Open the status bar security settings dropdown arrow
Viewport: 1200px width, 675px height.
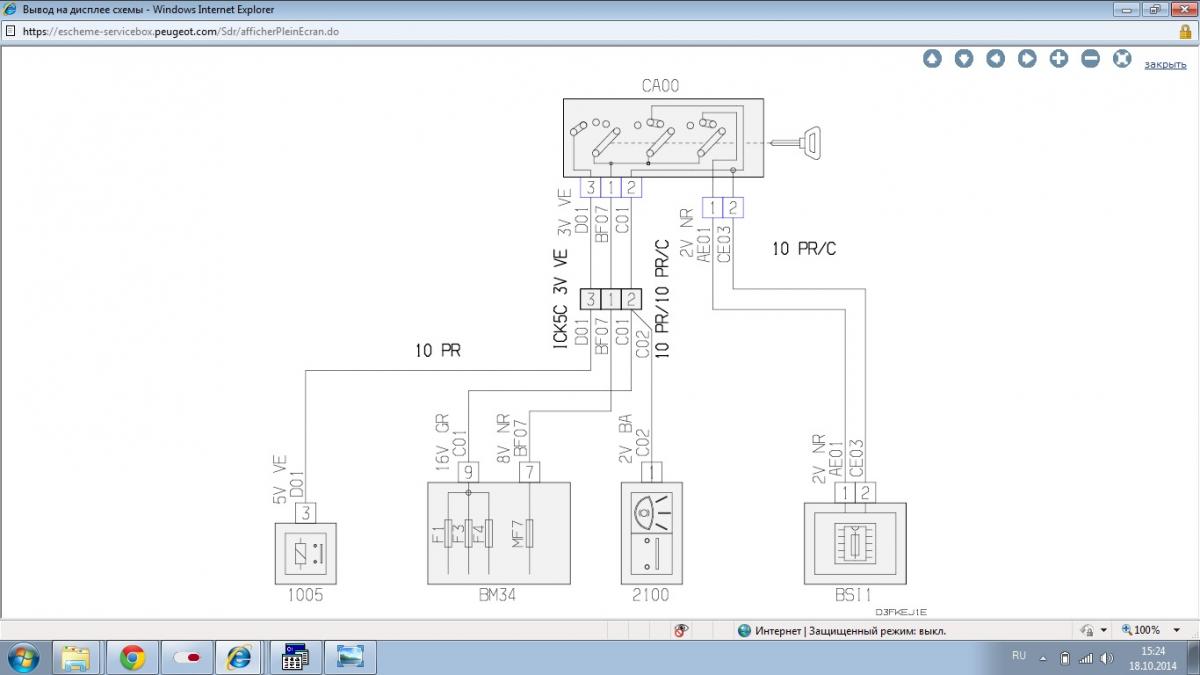coord(1104,631)
